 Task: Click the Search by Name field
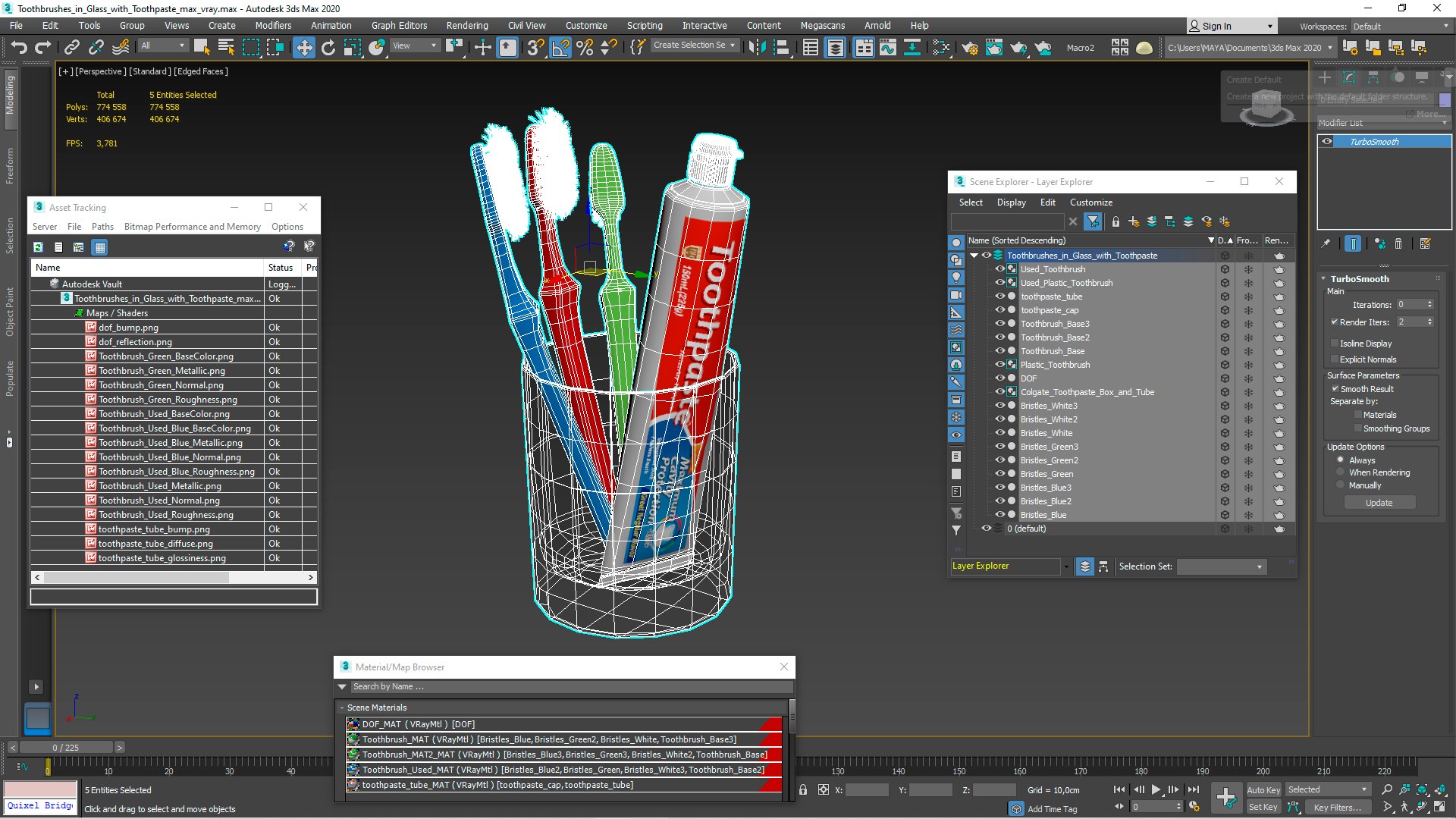click(x=571, y=686)
